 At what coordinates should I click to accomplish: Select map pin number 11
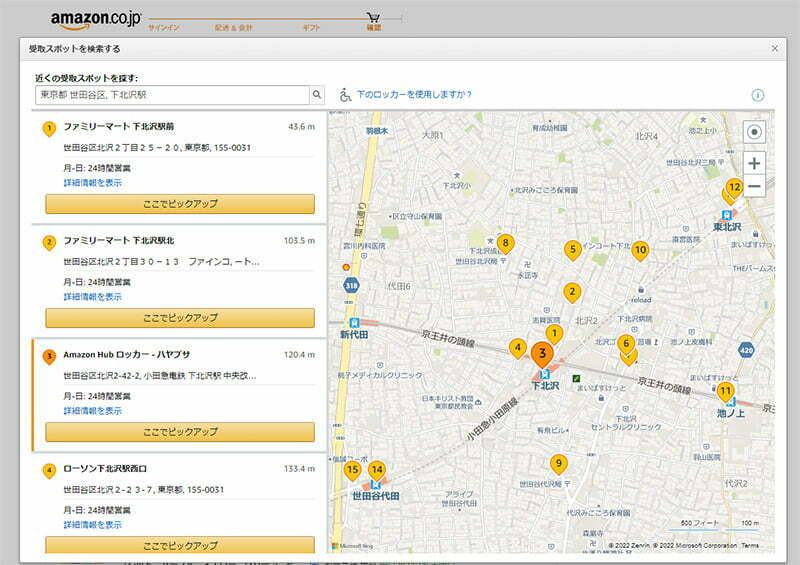click(725, 392)
